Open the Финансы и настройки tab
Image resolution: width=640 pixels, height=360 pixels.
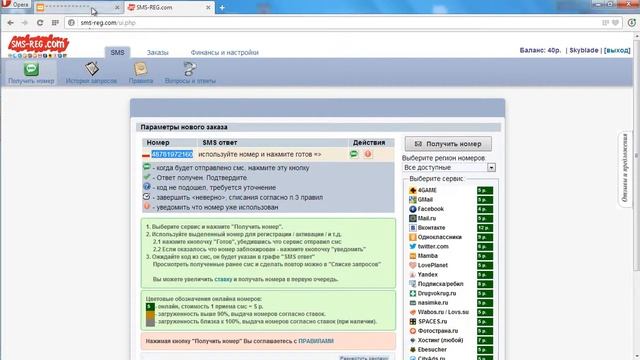(x=224, y=53)
